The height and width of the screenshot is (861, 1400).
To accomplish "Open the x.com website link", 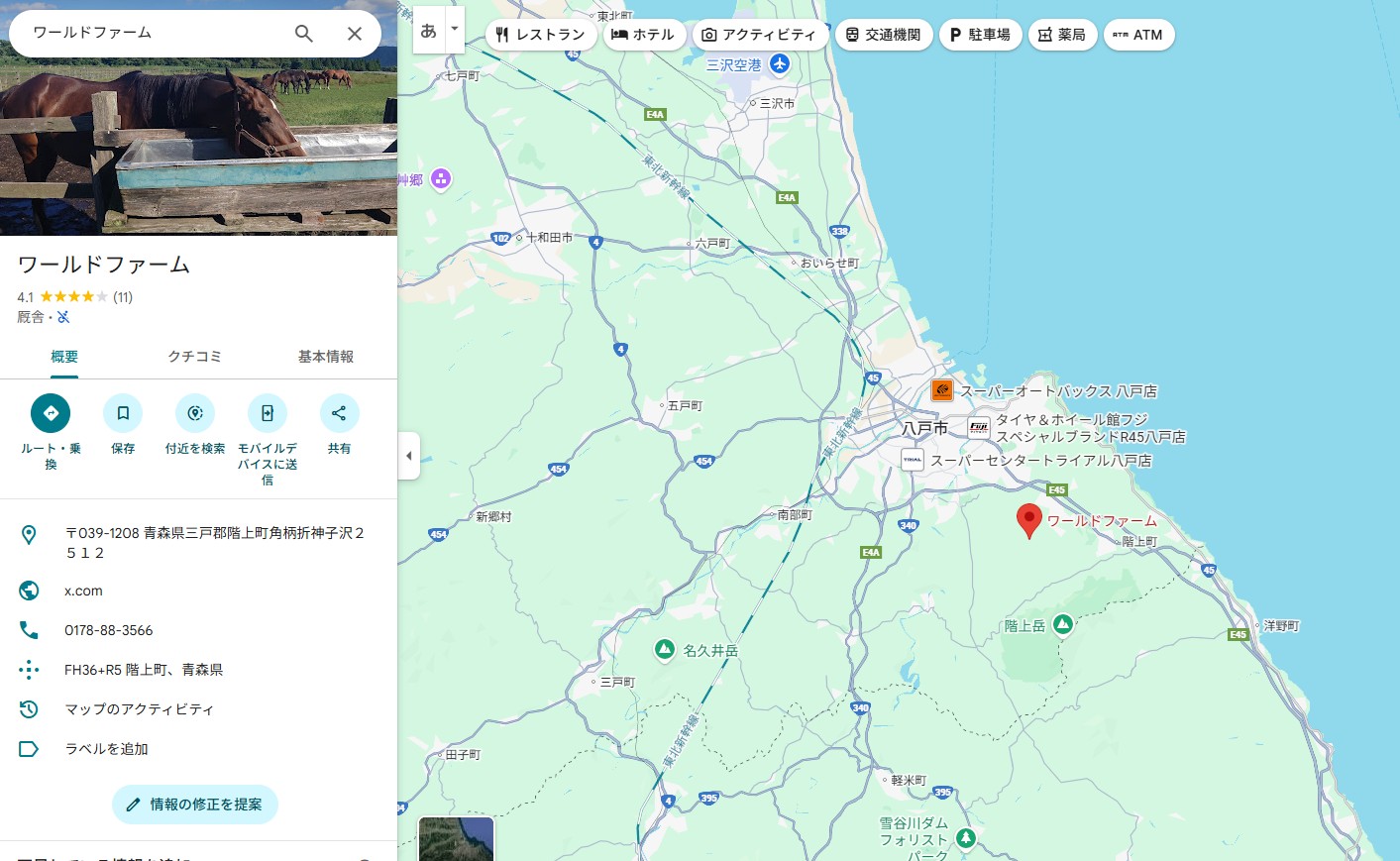I will click(x=83, y=591).
